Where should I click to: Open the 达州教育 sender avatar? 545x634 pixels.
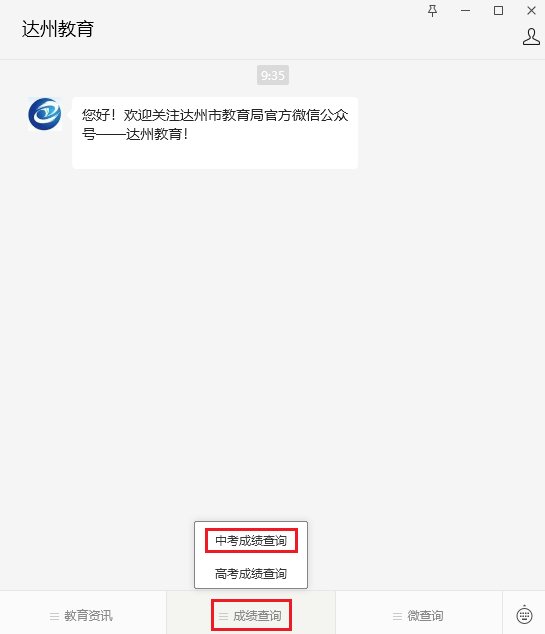point(45,114)
